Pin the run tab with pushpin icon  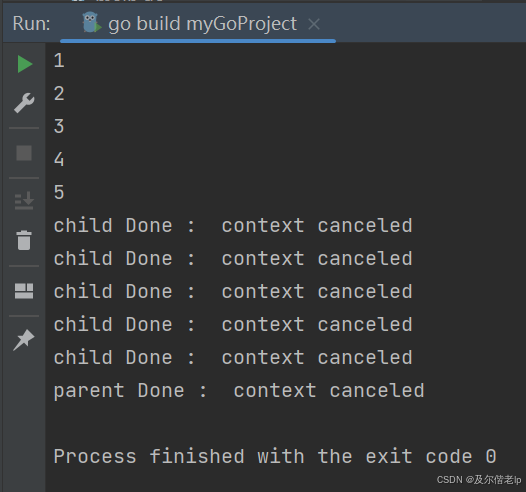tap(24, 340)
